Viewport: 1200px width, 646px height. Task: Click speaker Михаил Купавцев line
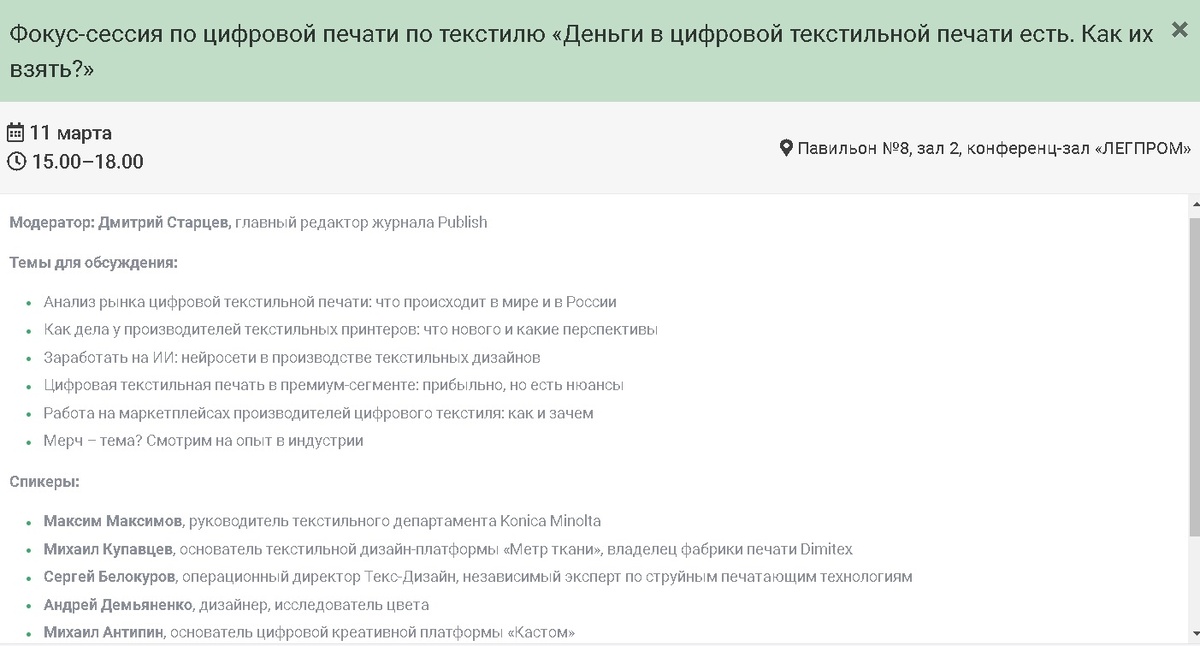[x=448, y=549]
